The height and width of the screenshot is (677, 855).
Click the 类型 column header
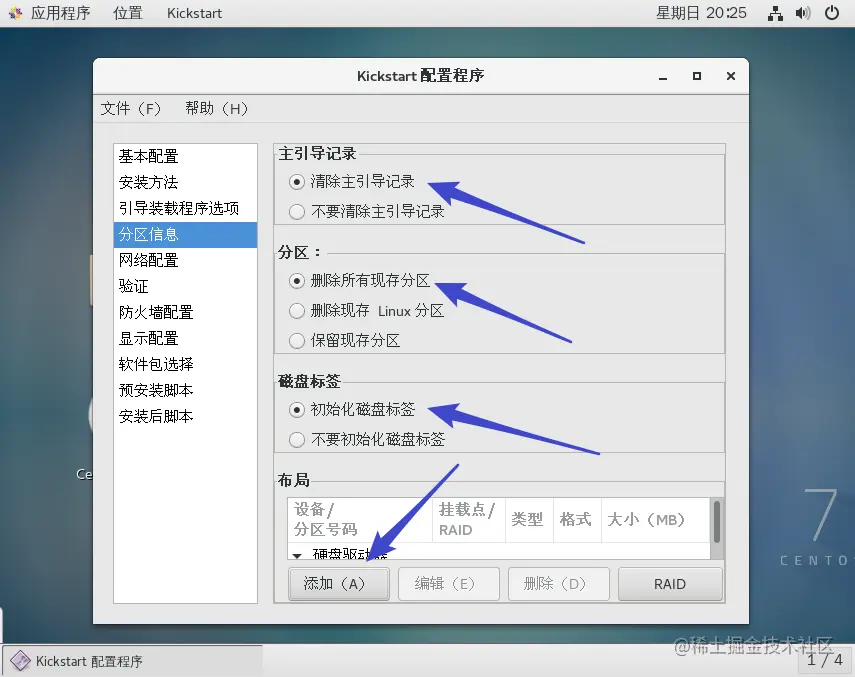(x=529, y=519)
